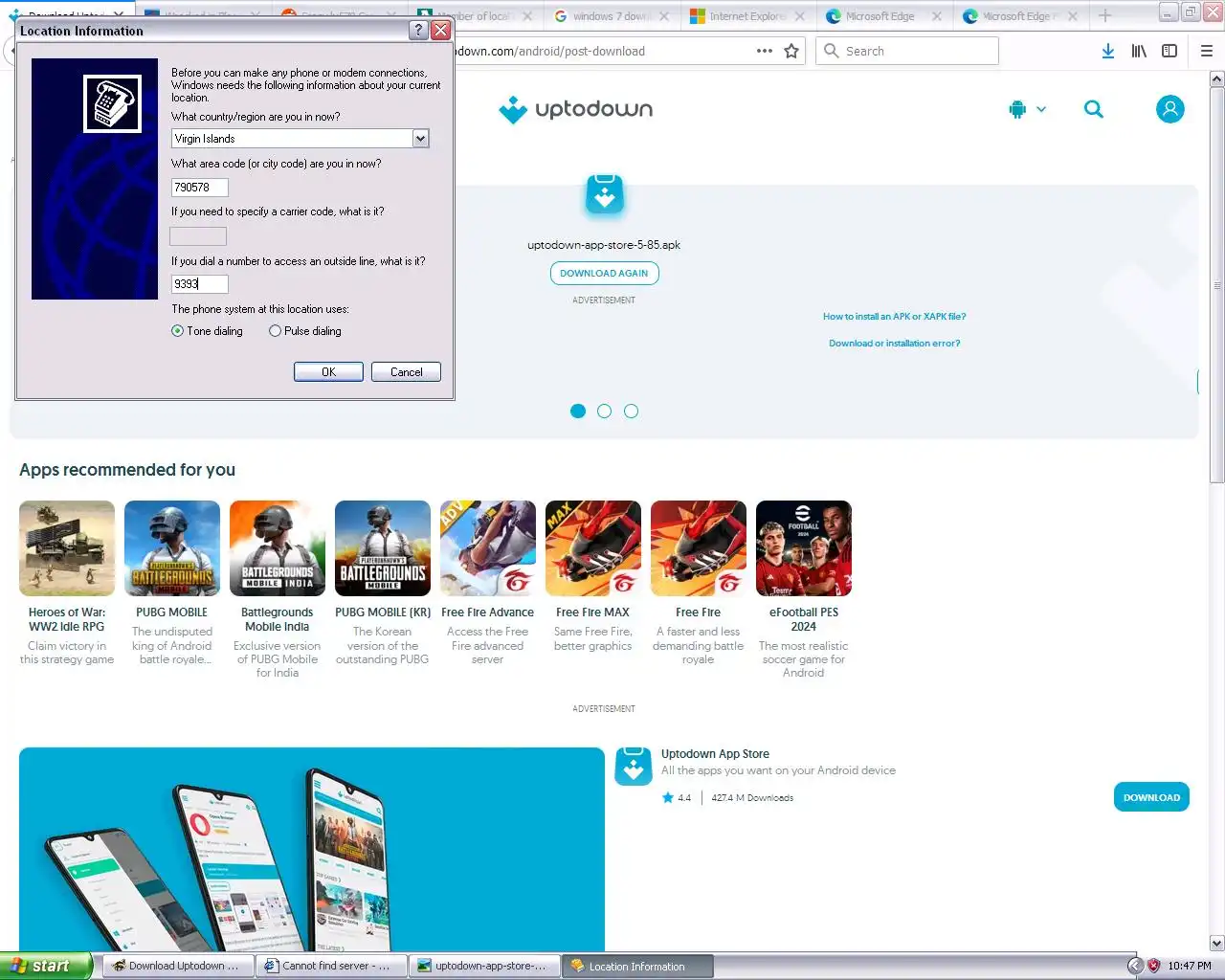Toggle Firefox sidebar icon
The height and width of the screenshot is (980, 1225).
point(1169,51)
